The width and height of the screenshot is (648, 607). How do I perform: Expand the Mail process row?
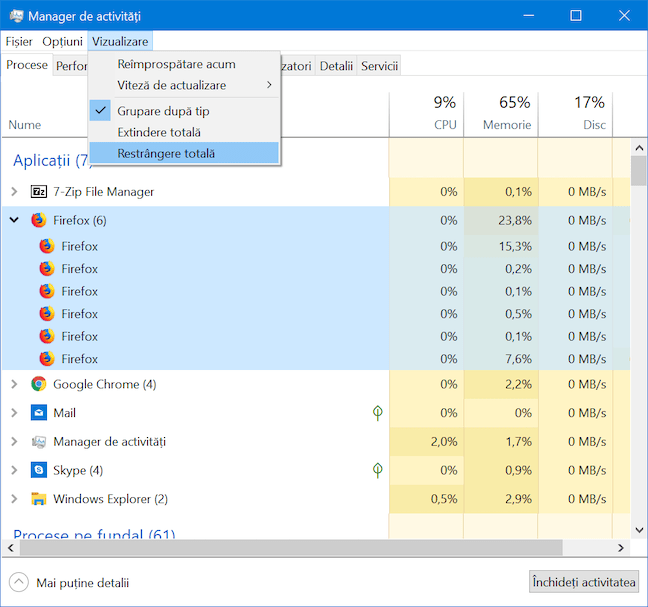point(14,413)
